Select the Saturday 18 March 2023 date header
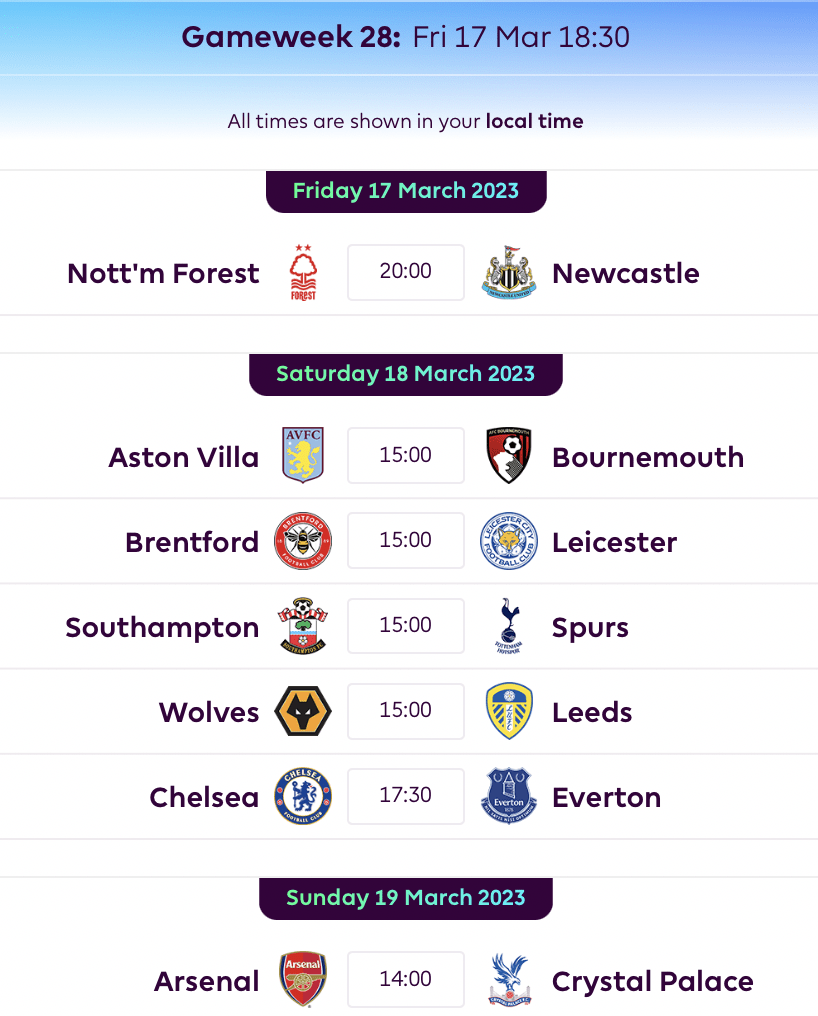Viewport: 818px width, 1016px height. click(406, 374)
